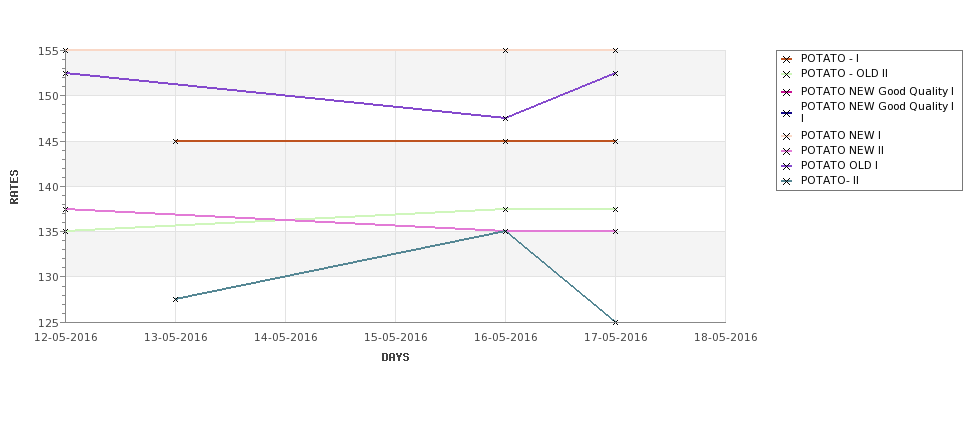Screen dimensions: 975x429
Task: Select the POTATO- II legend label
Action: point(829,181)
